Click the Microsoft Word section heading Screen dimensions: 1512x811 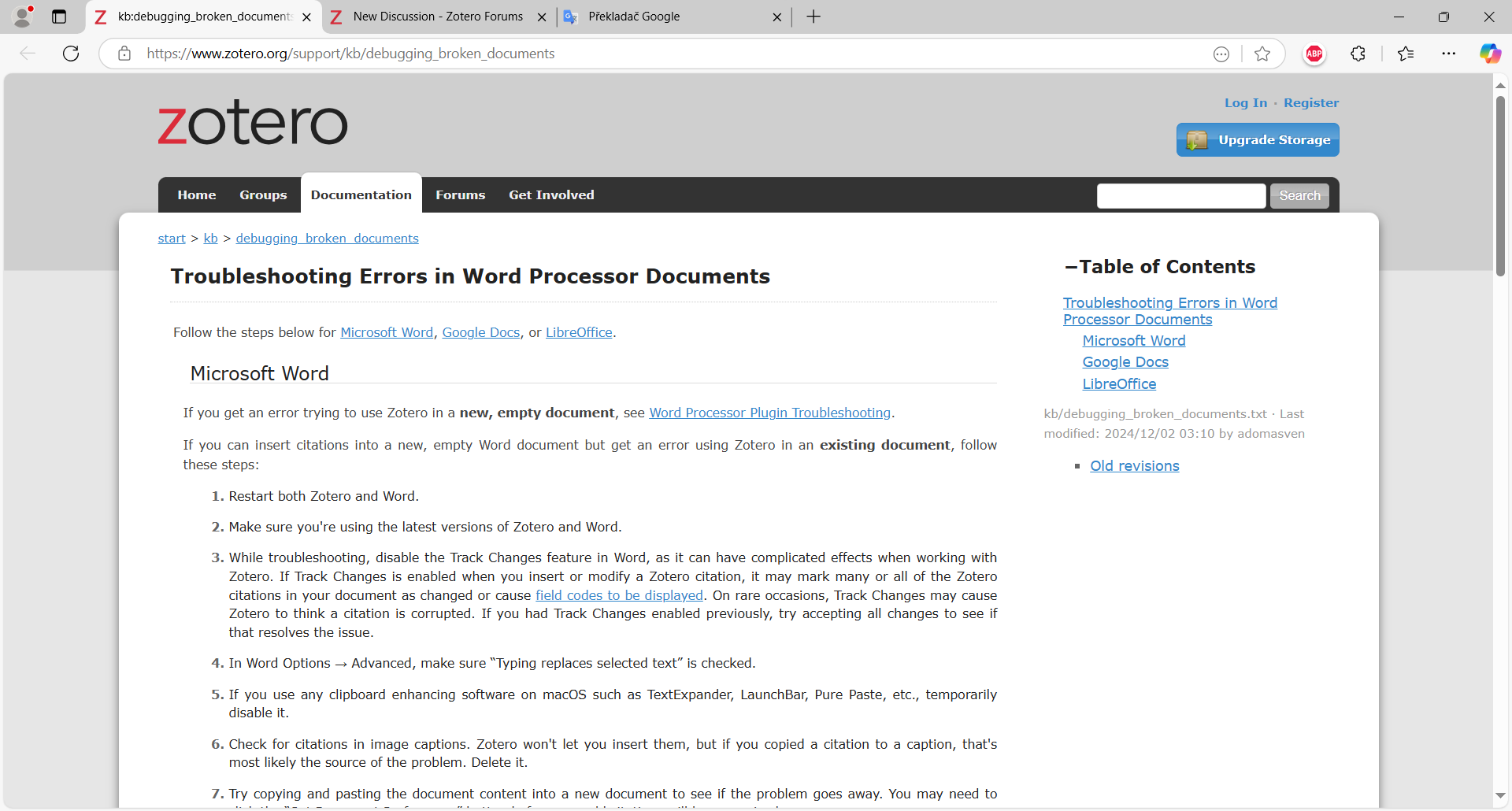coord(259,373)
